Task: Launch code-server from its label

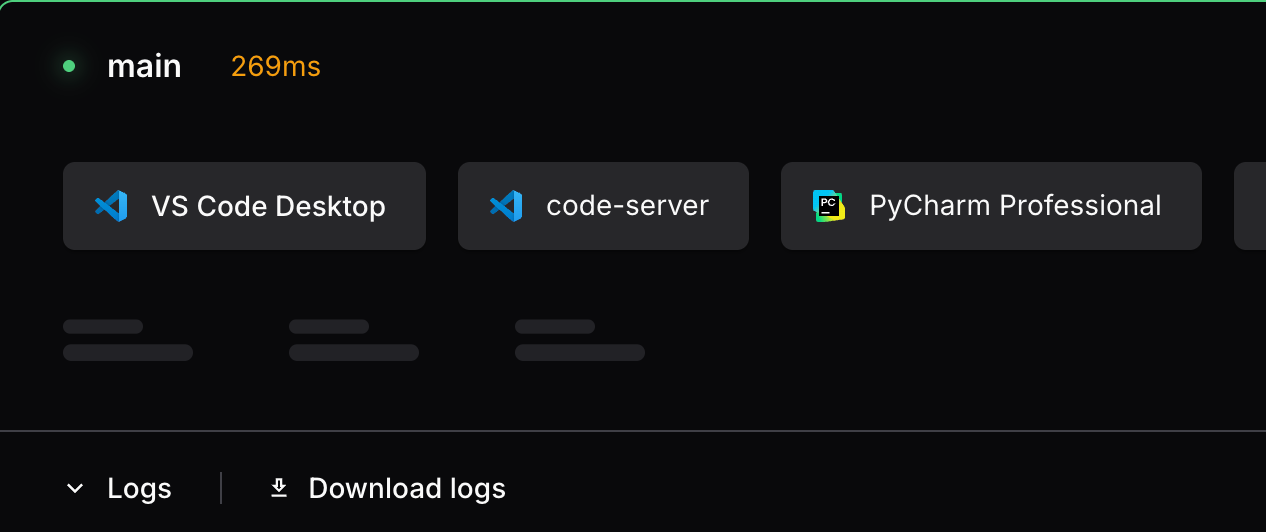Action: coord(627,206)
